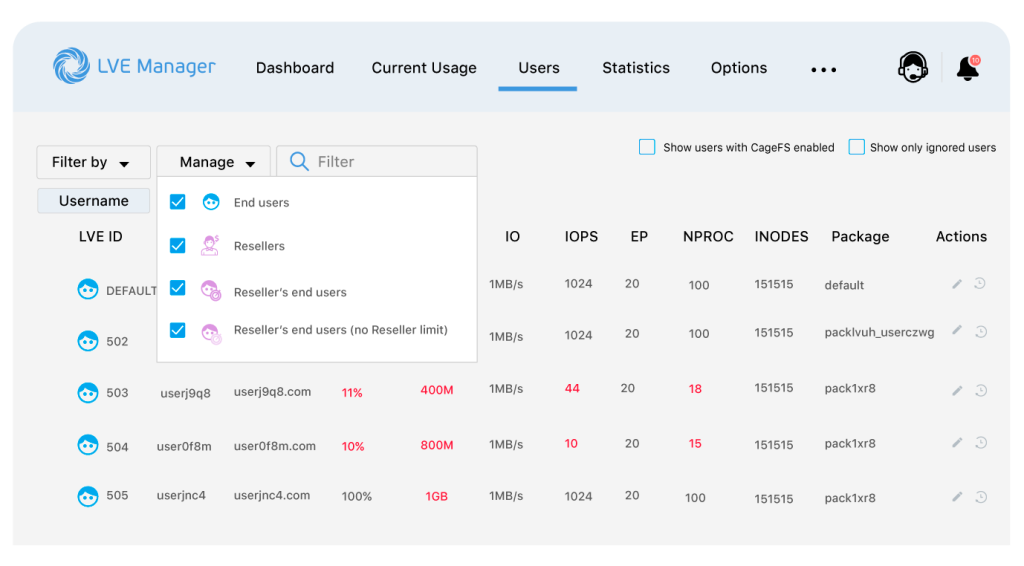Click the LVE Manager title text
Image resolution: width=1024 pixels, height=566 pixels.
pos(156,67)
